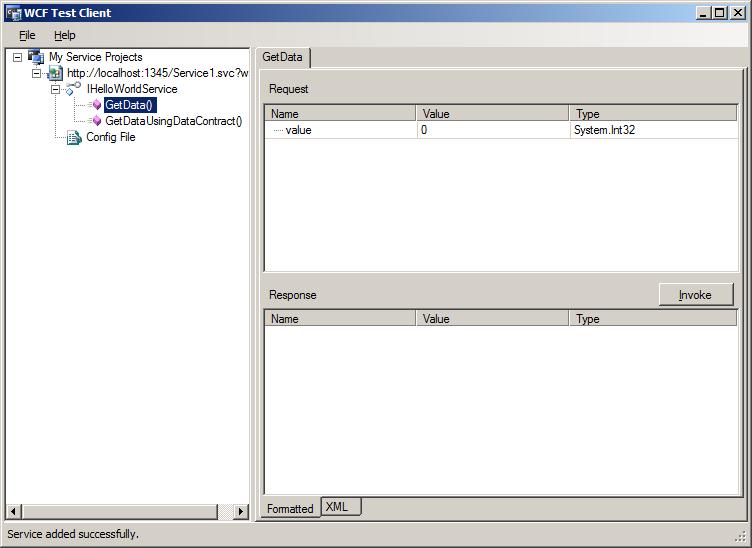Switch to the Formatted tab
This screenshot has height=548, width=752.
tap(290, 508)
